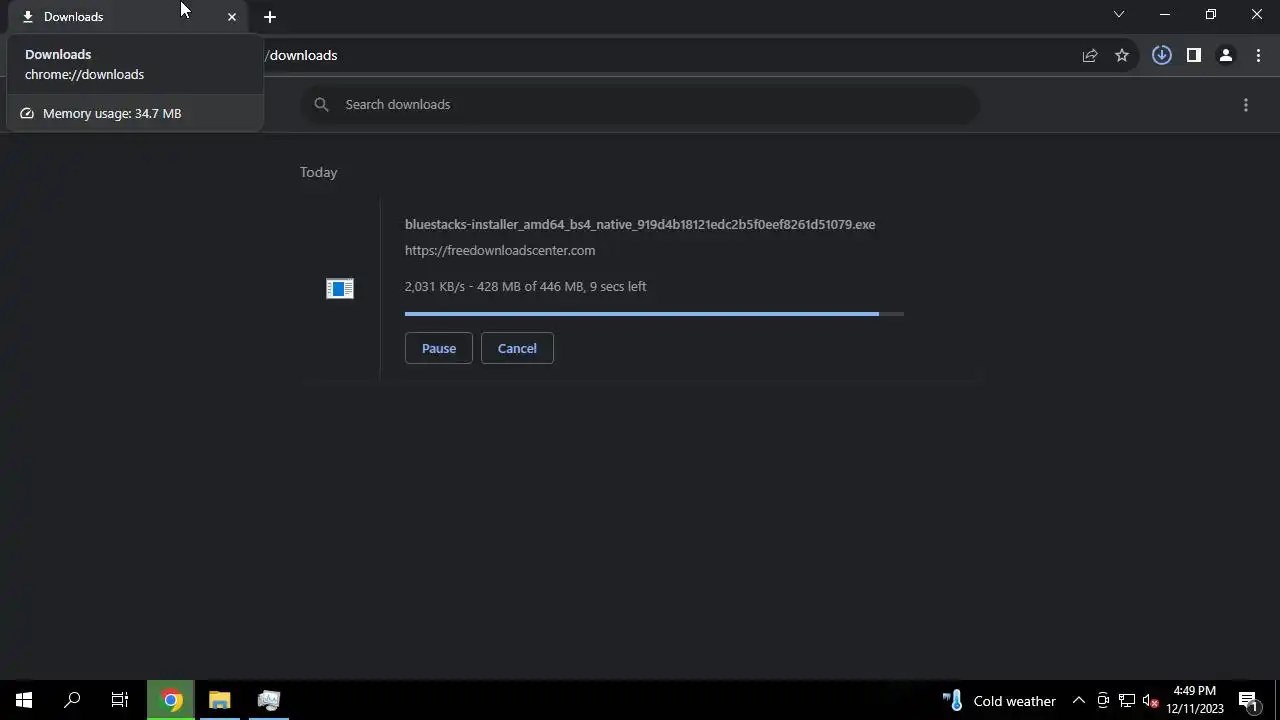The width and height of the screenshot is (1280, 720).
Task: Open Task View on the taskbar
Action: (120, 700)
